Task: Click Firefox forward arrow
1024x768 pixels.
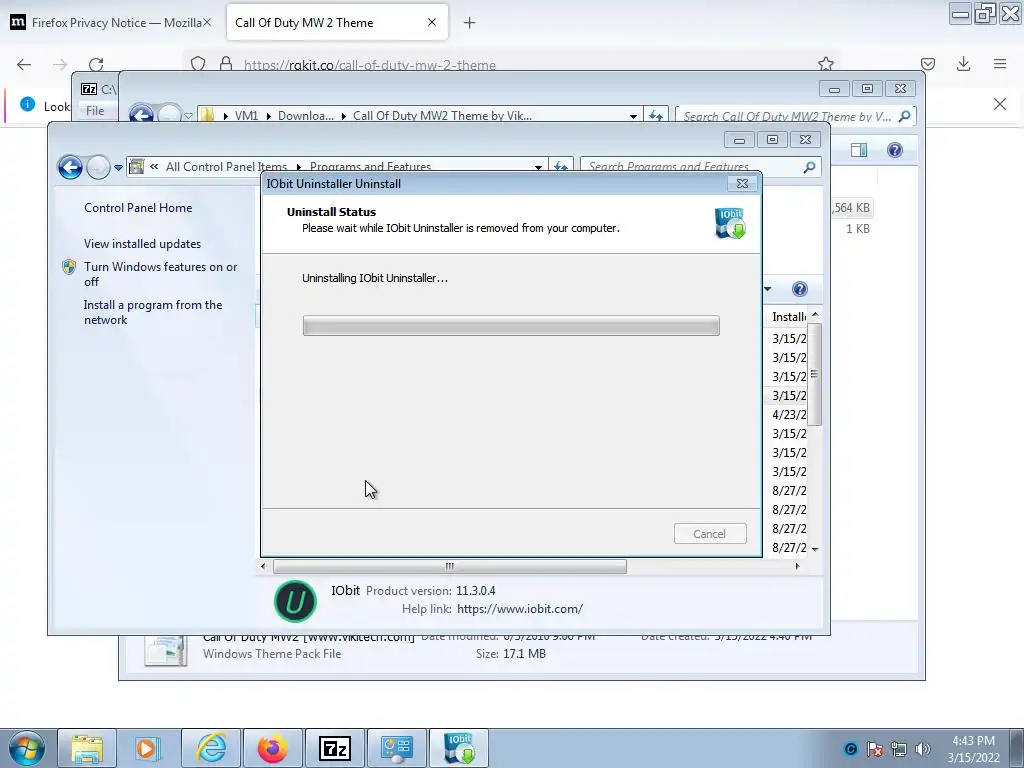Action: click(60, 64)
